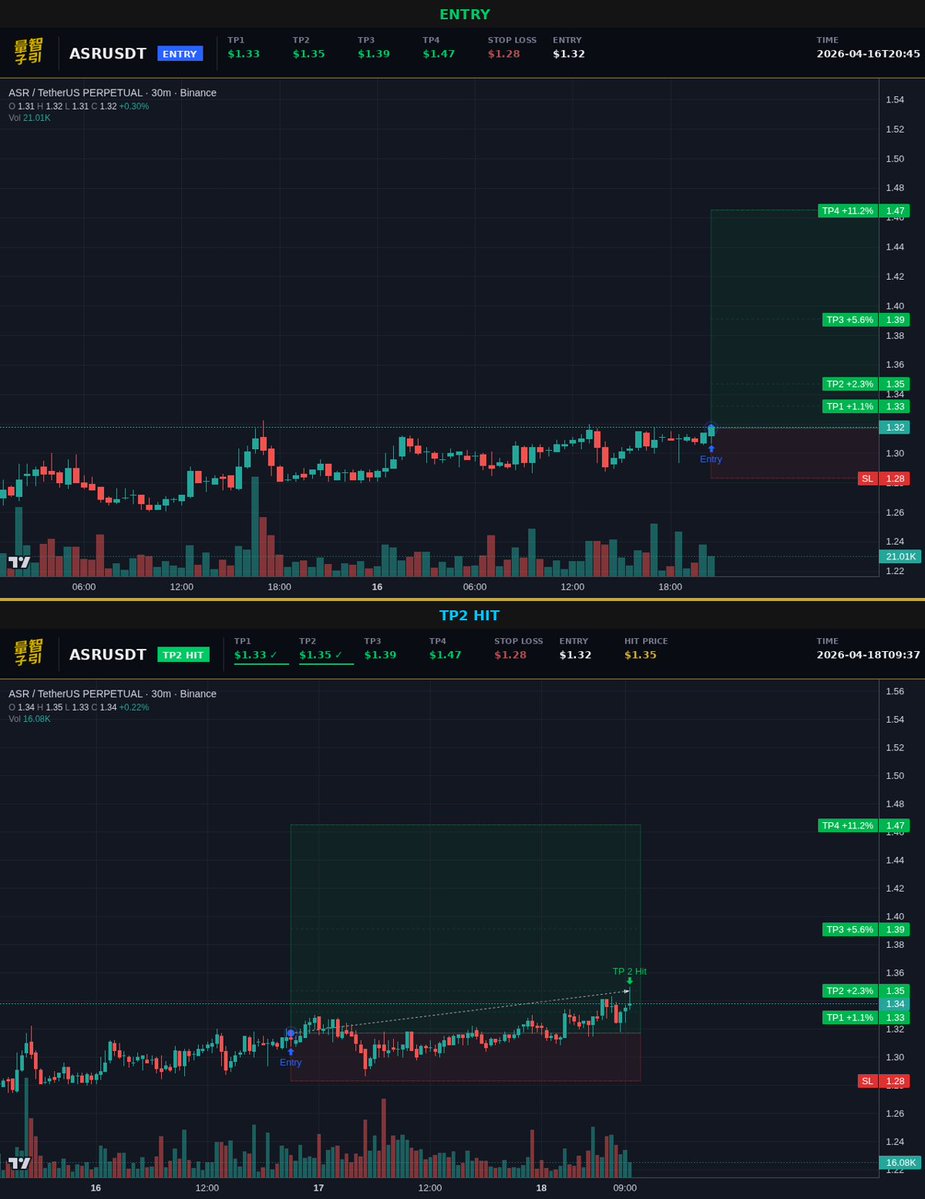Screen dimensions: 925x1199
Task: Click the 'TP1 +1.1%' label on the ENTRY chart
Action: point(850,406)
